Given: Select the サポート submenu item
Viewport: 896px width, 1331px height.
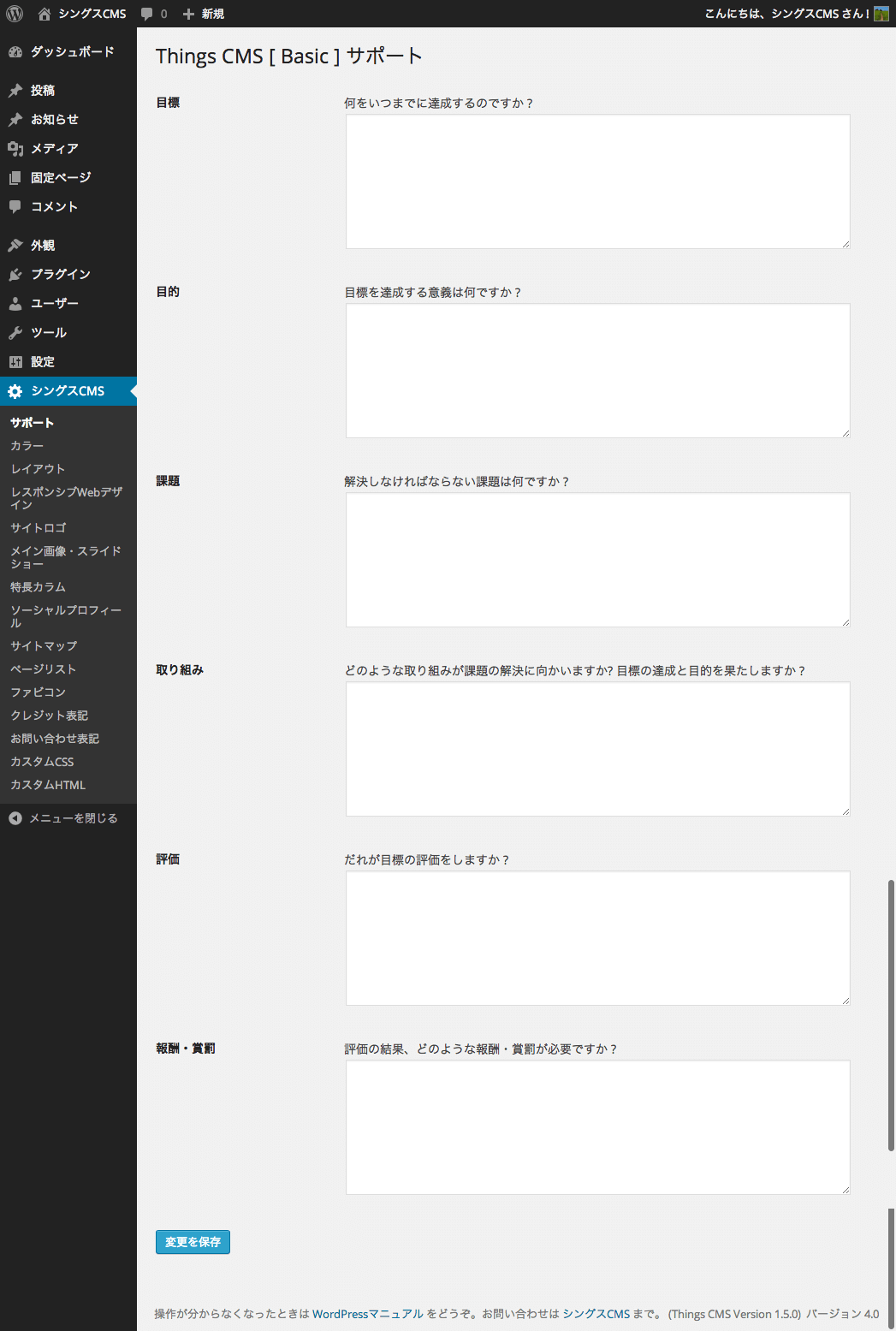Looking at the screenshot, I should tap(68, 423).
